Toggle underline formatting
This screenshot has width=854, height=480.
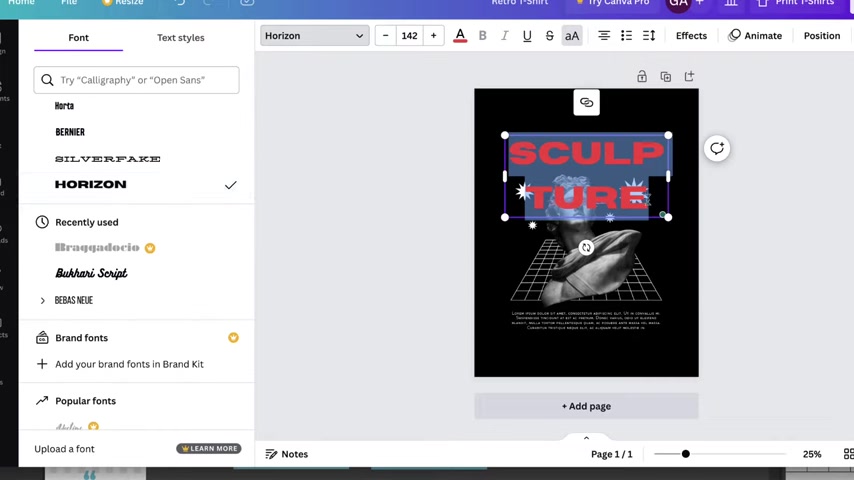[x=527, y=36]
